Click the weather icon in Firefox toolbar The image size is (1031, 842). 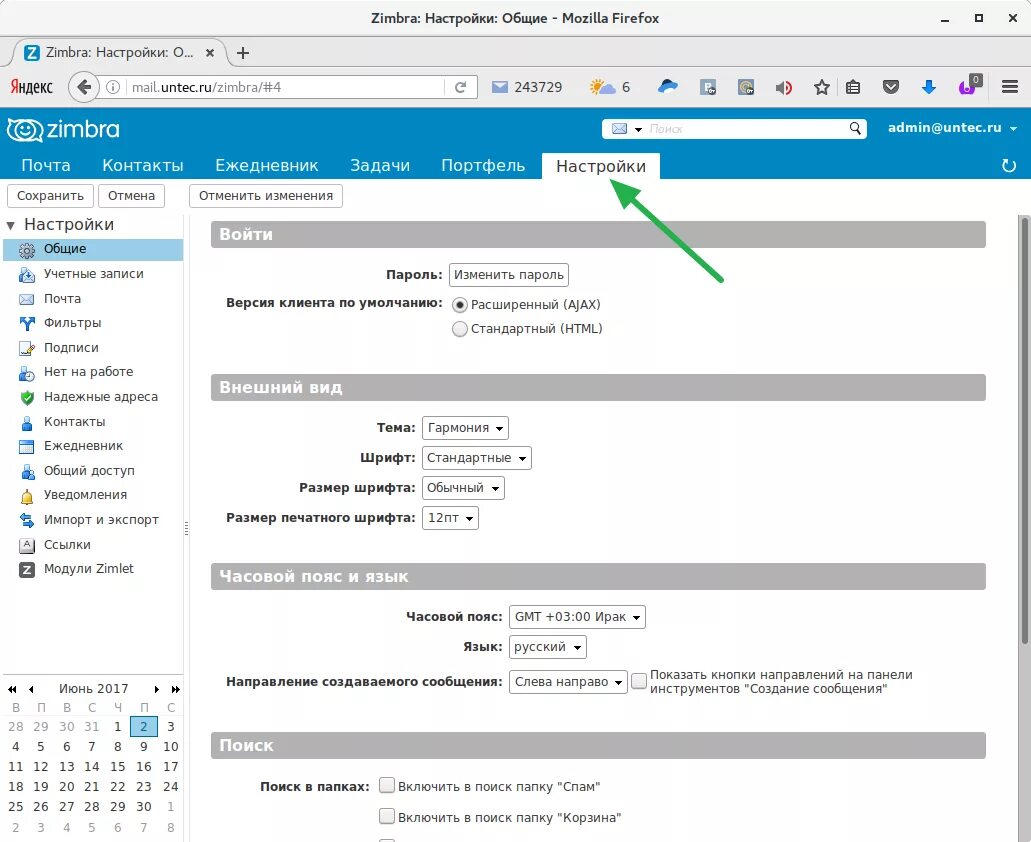[x=602, y=87]
